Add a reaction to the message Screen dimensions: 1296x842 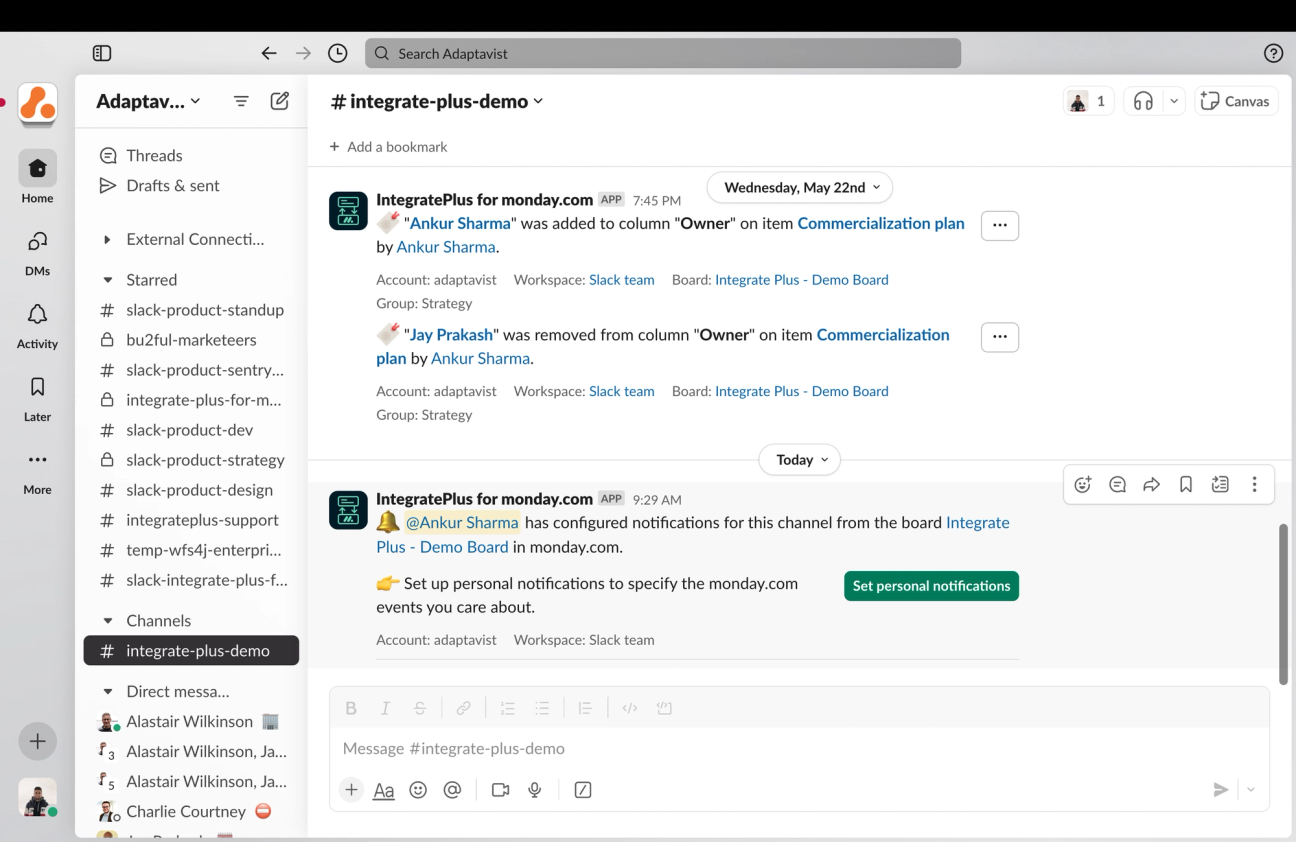(1083, 484)
